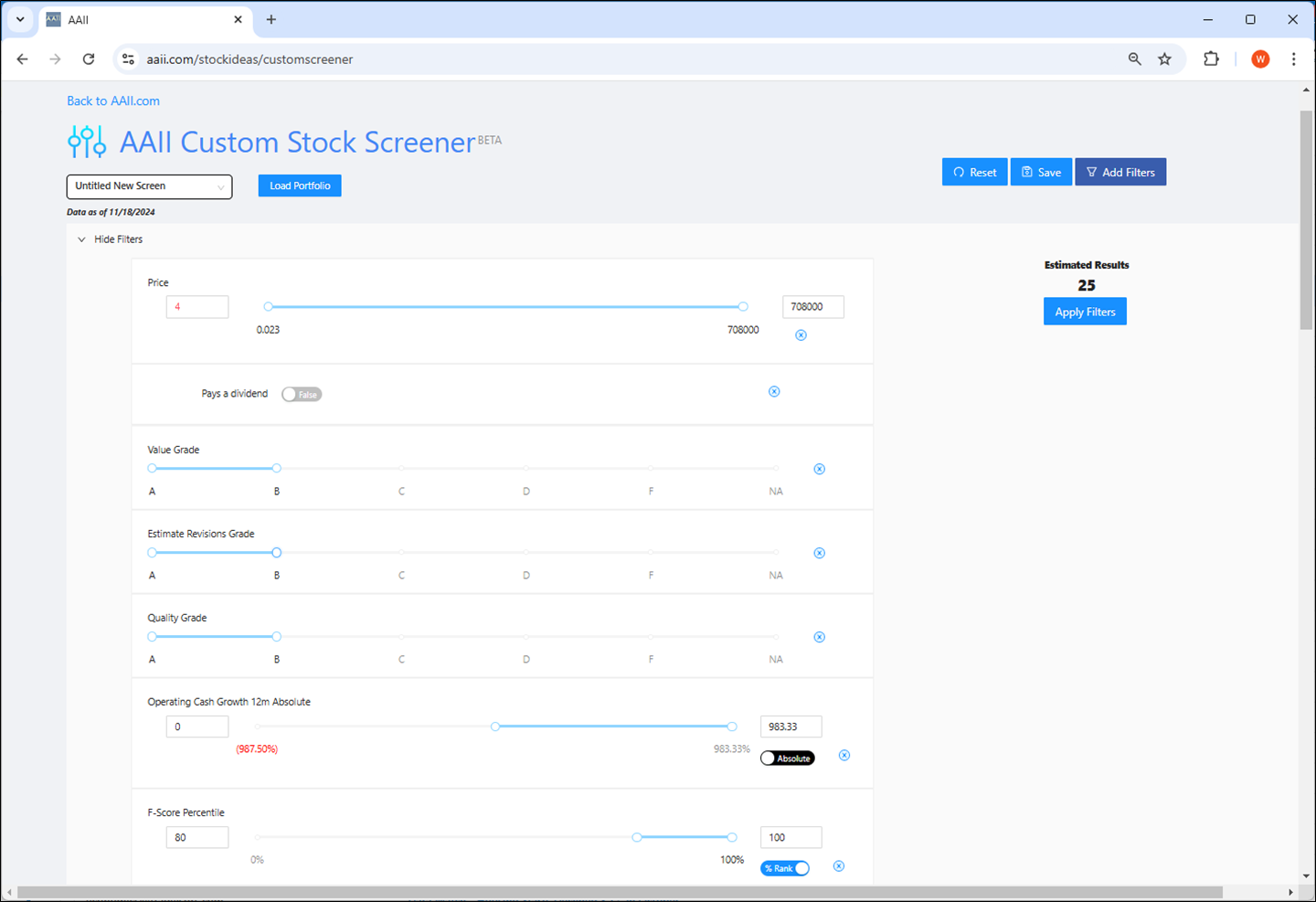Click the vertical page scrollbar
This screenshot has width=1316, height=902.
click(x=1306, y=219)
